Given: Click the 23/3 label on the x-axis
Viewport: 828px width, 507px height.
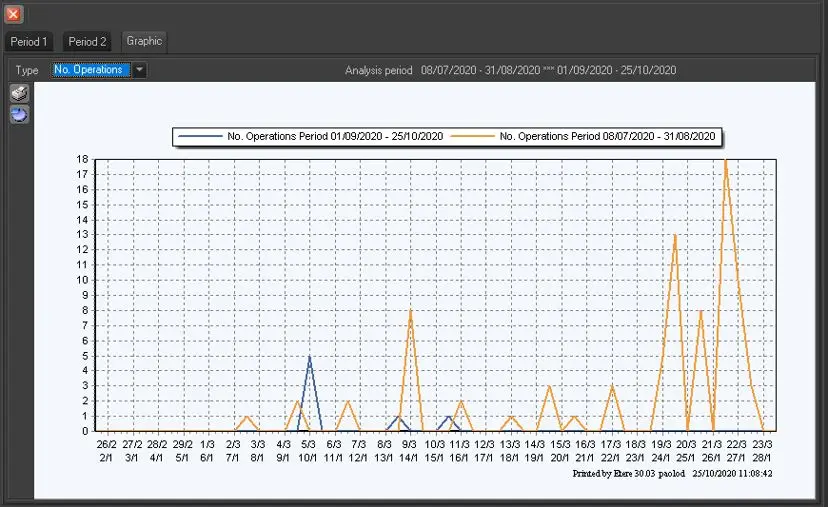Looking at the screenshot, I should pyautogui.click(x=763, y=443).
